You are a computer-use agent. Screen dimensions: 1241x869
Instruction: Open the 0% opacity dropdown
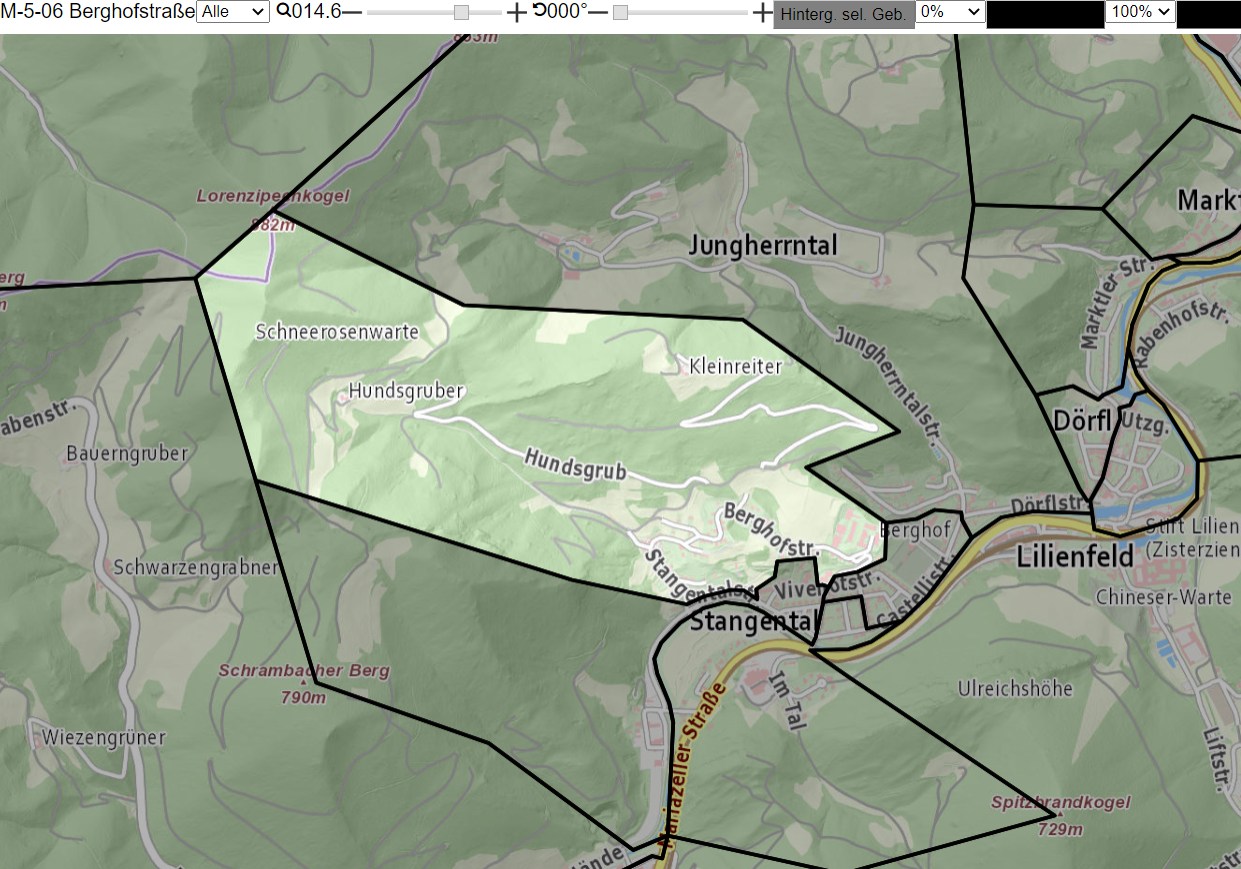click(x=951, y=12)
